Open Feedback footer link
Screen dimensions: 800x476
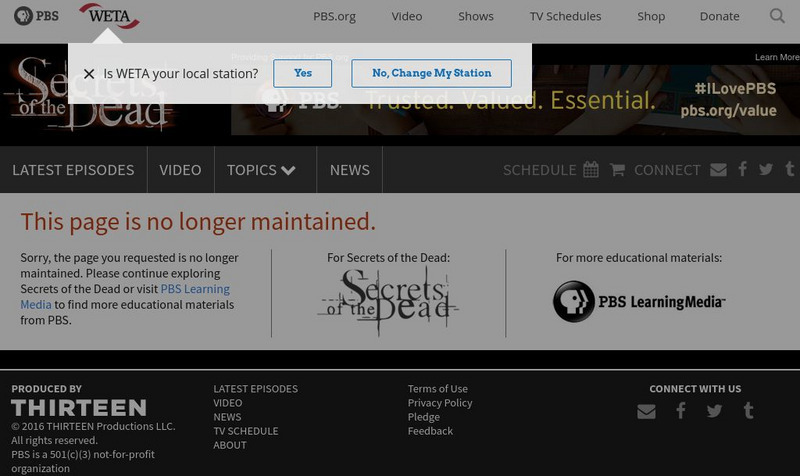coord(430,431)
